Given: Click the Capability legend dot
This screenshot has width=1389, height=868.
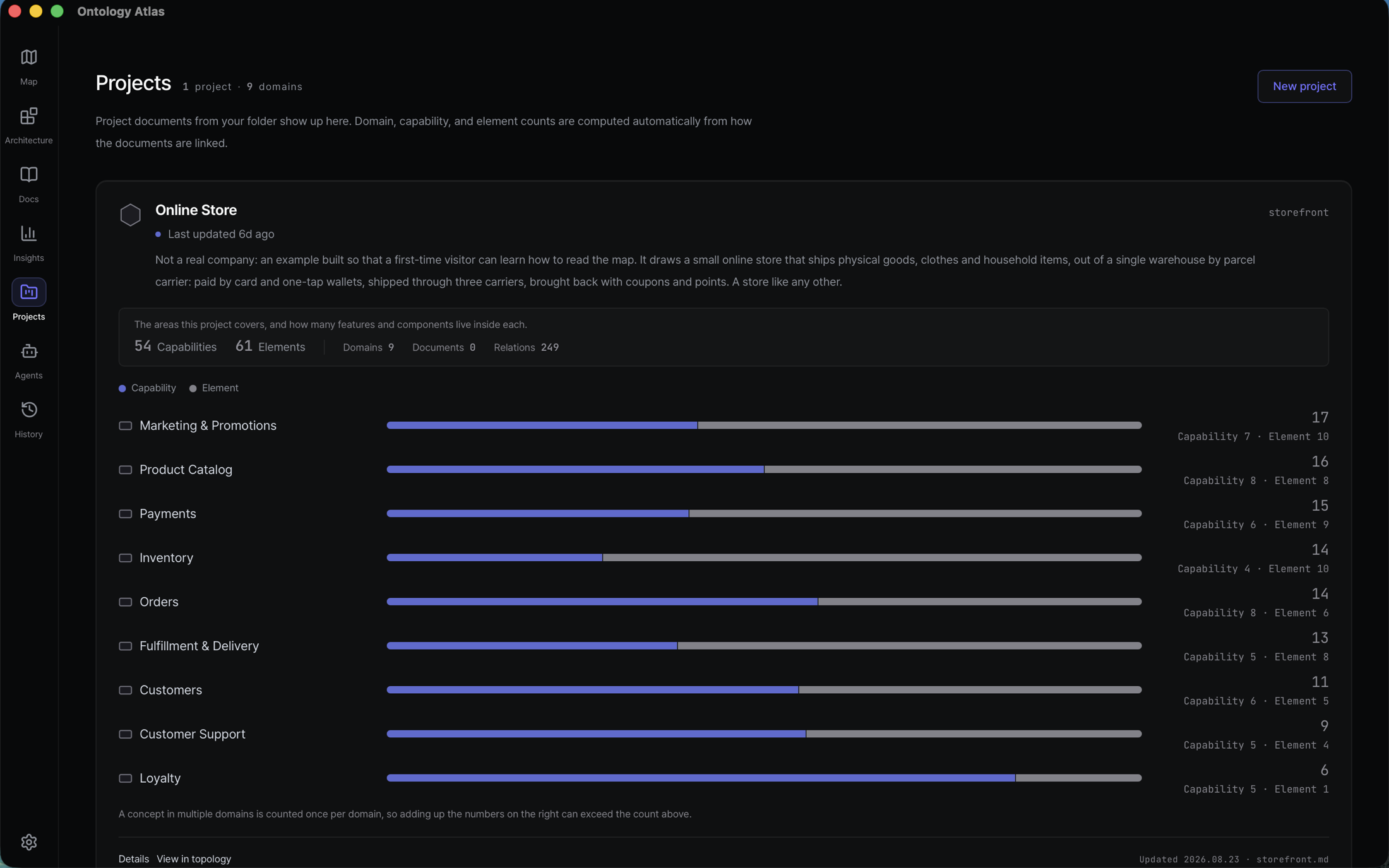Looking at the screenshot, I should pyautogui.click(x=122, y=389).
